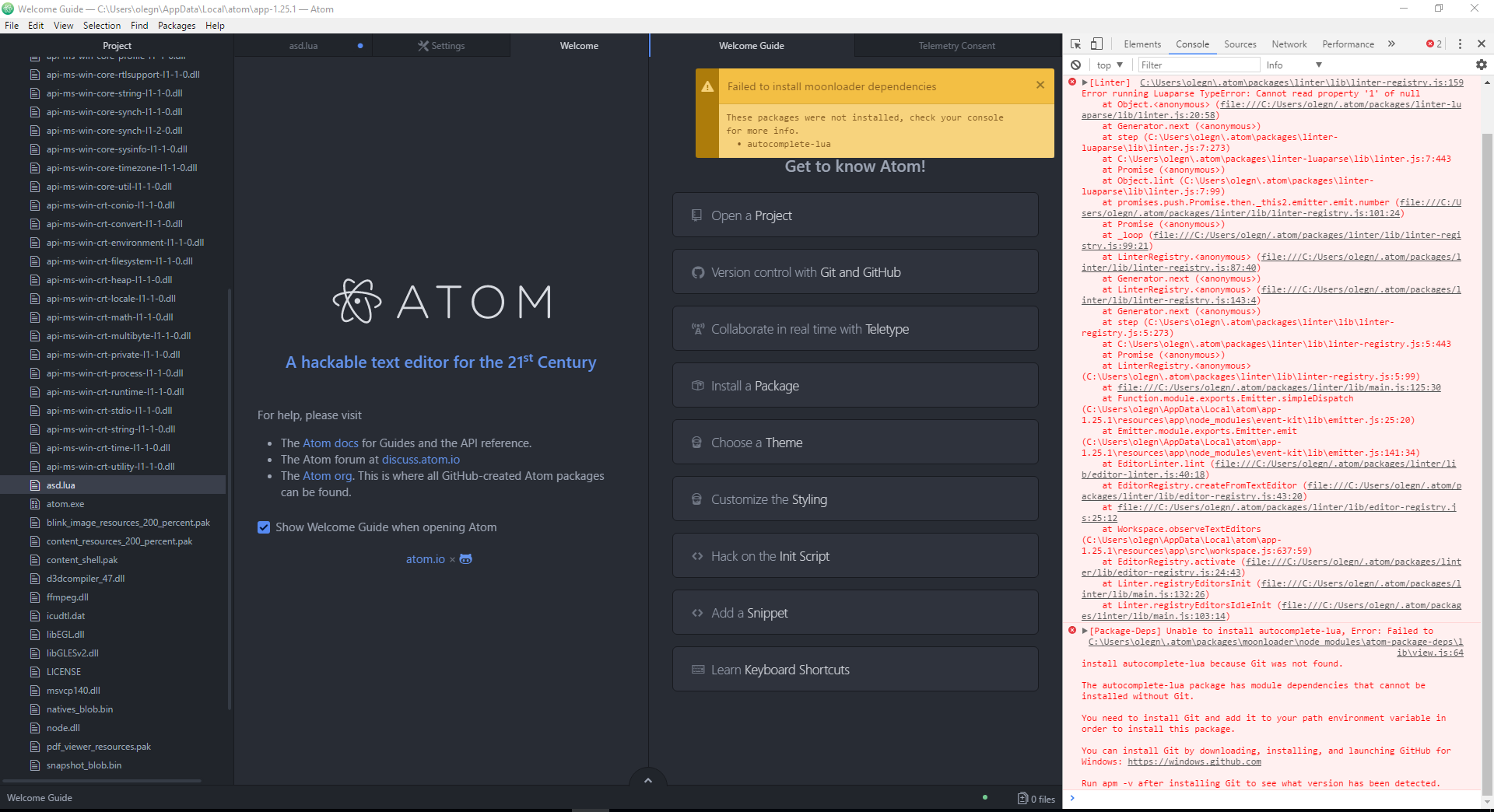Focus the console Filter input field
The width and height of the screenshot is (1494, 812).
click(x=1198, y=65)
